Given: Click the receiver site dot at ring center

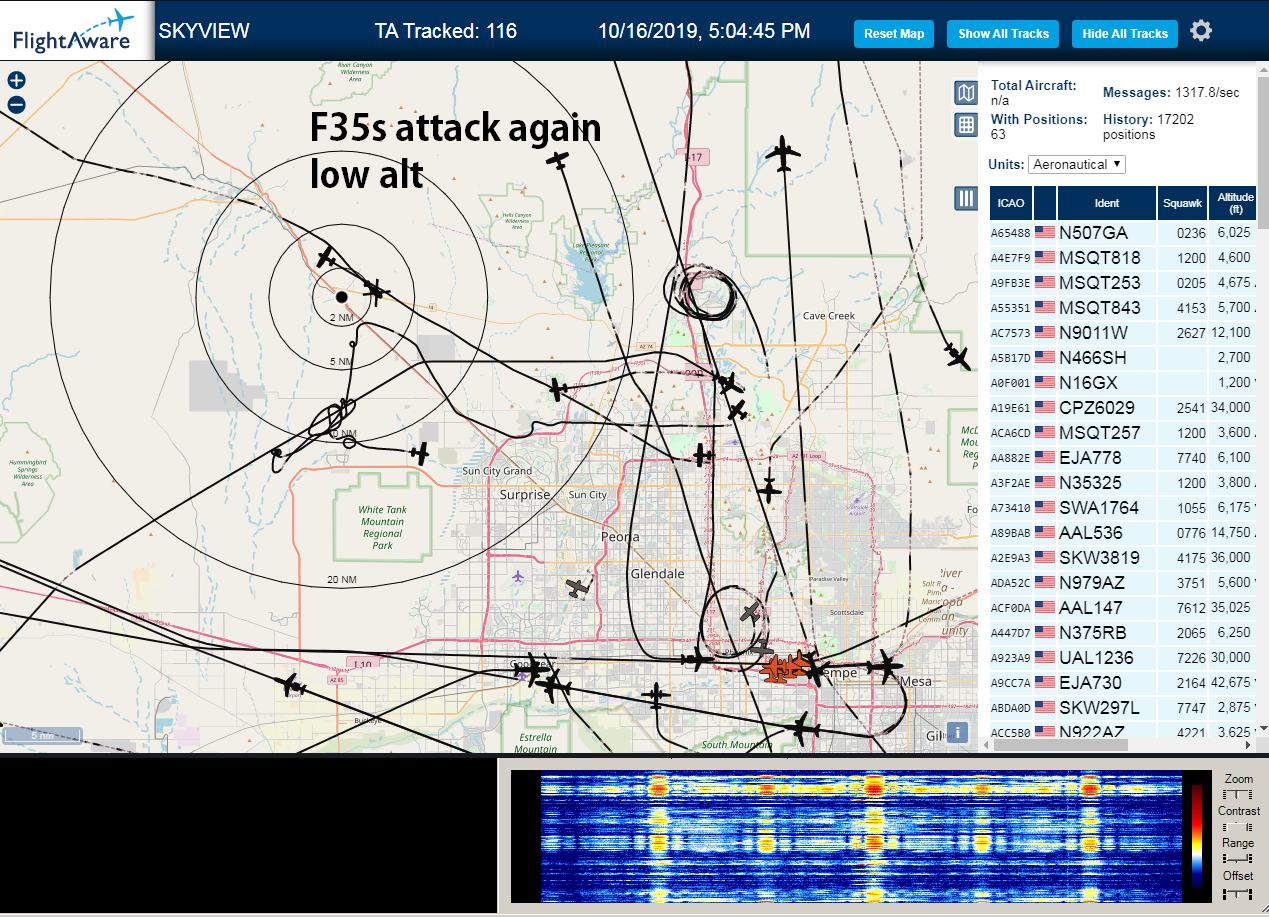Looking at the screenshot, I should [341, 297].
